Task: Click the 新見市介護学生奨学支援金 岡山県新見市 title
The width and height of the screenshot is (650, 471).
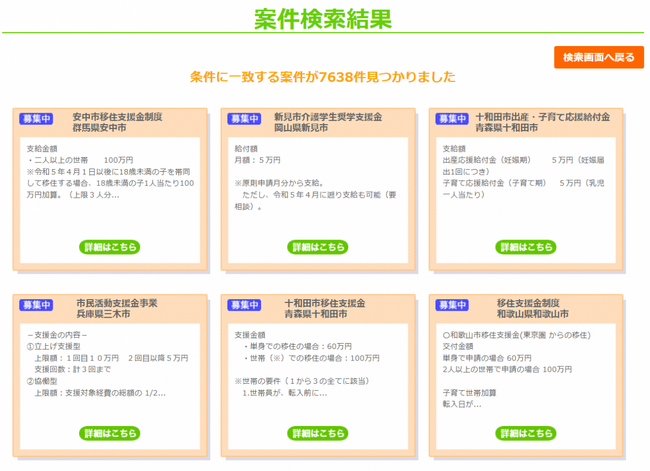Action: pyautogui.click(x=329, y=123)
